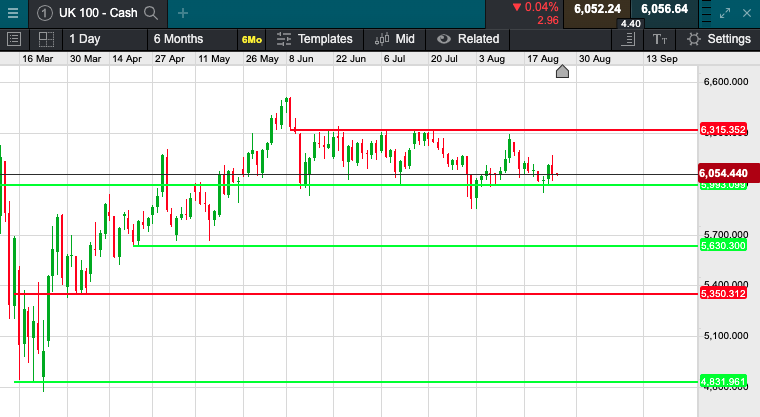This screenshot has width=760, height=417.
Task: Select the UK 100 - Cash tab
Action: coord(98,13)
